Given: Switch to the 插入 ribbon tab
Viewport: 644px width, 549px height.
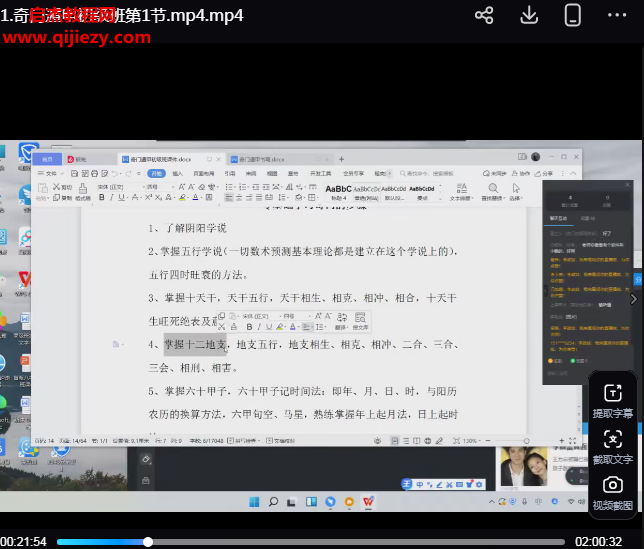Looking at the screenshot, I should point(177,174).
